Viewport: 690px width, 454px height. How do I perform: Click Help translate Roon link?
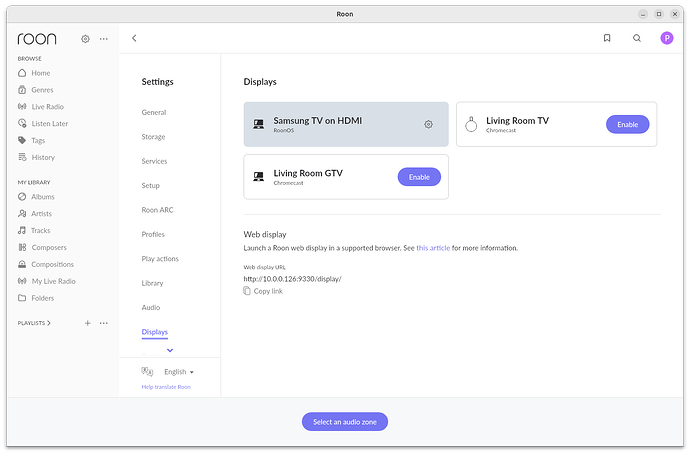pyautogui.click(x=166, y=387)
